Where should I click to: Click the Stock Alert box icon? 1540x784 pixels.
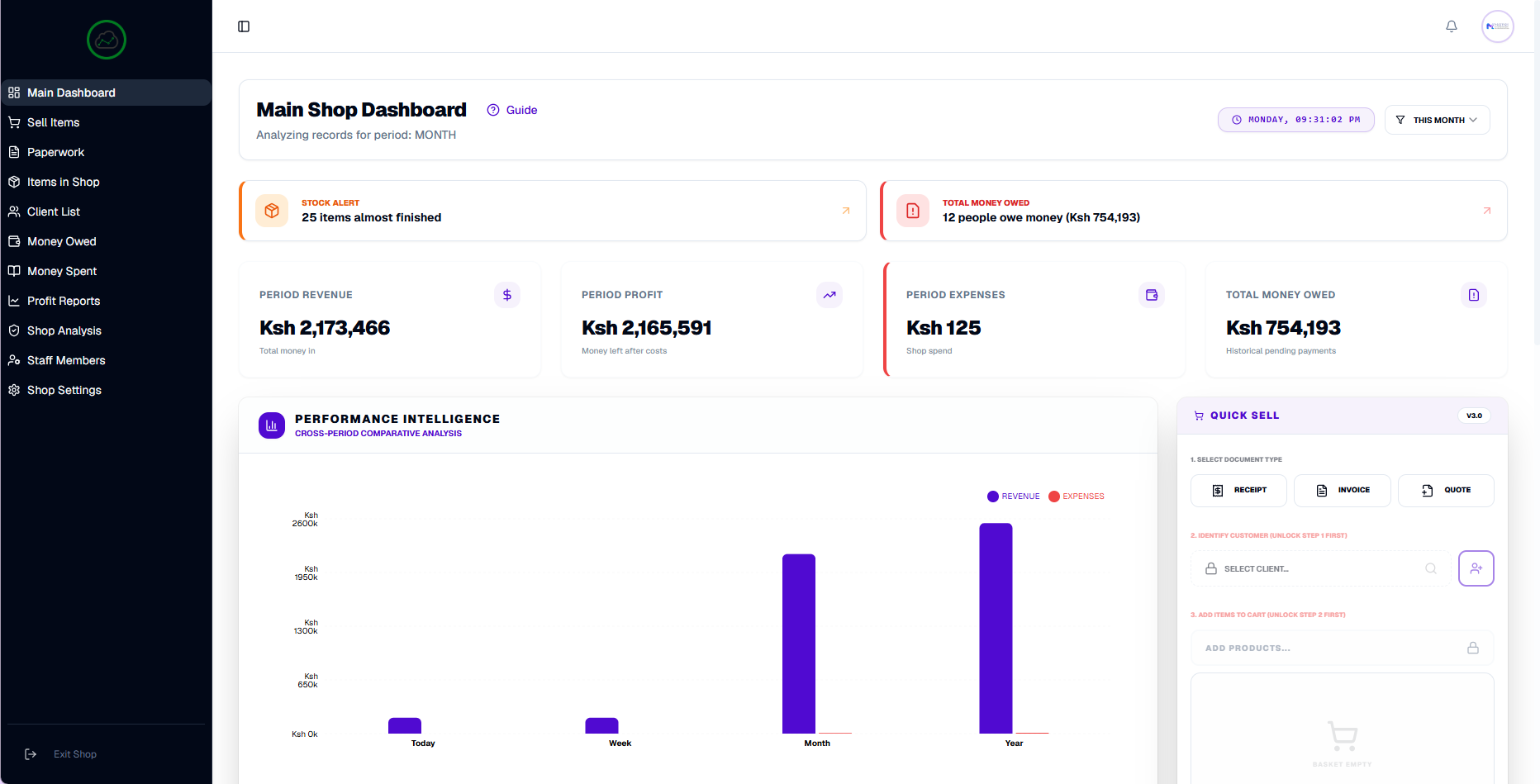272,211
